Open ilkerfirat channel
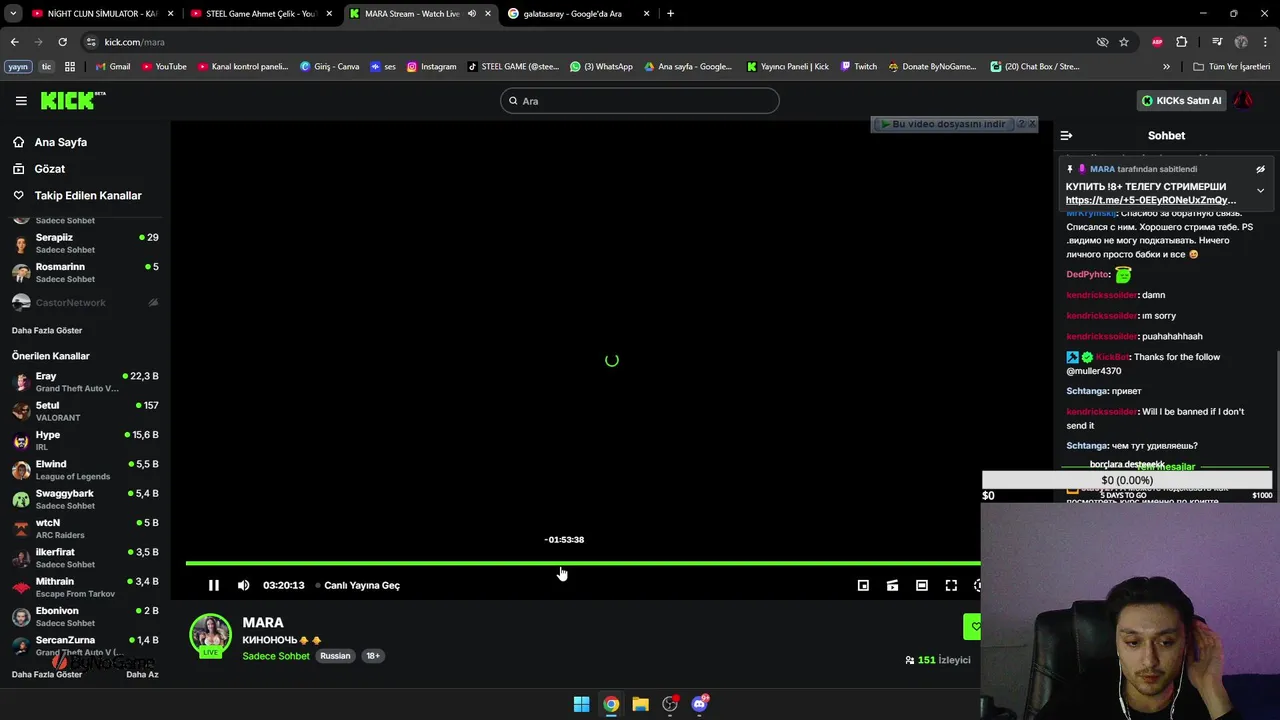 [85, 558]
